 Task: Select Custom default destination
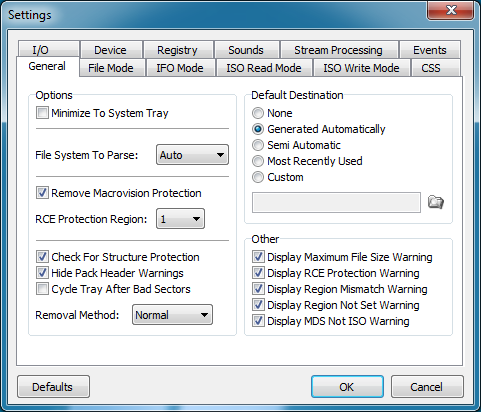[x=258, y=177]
